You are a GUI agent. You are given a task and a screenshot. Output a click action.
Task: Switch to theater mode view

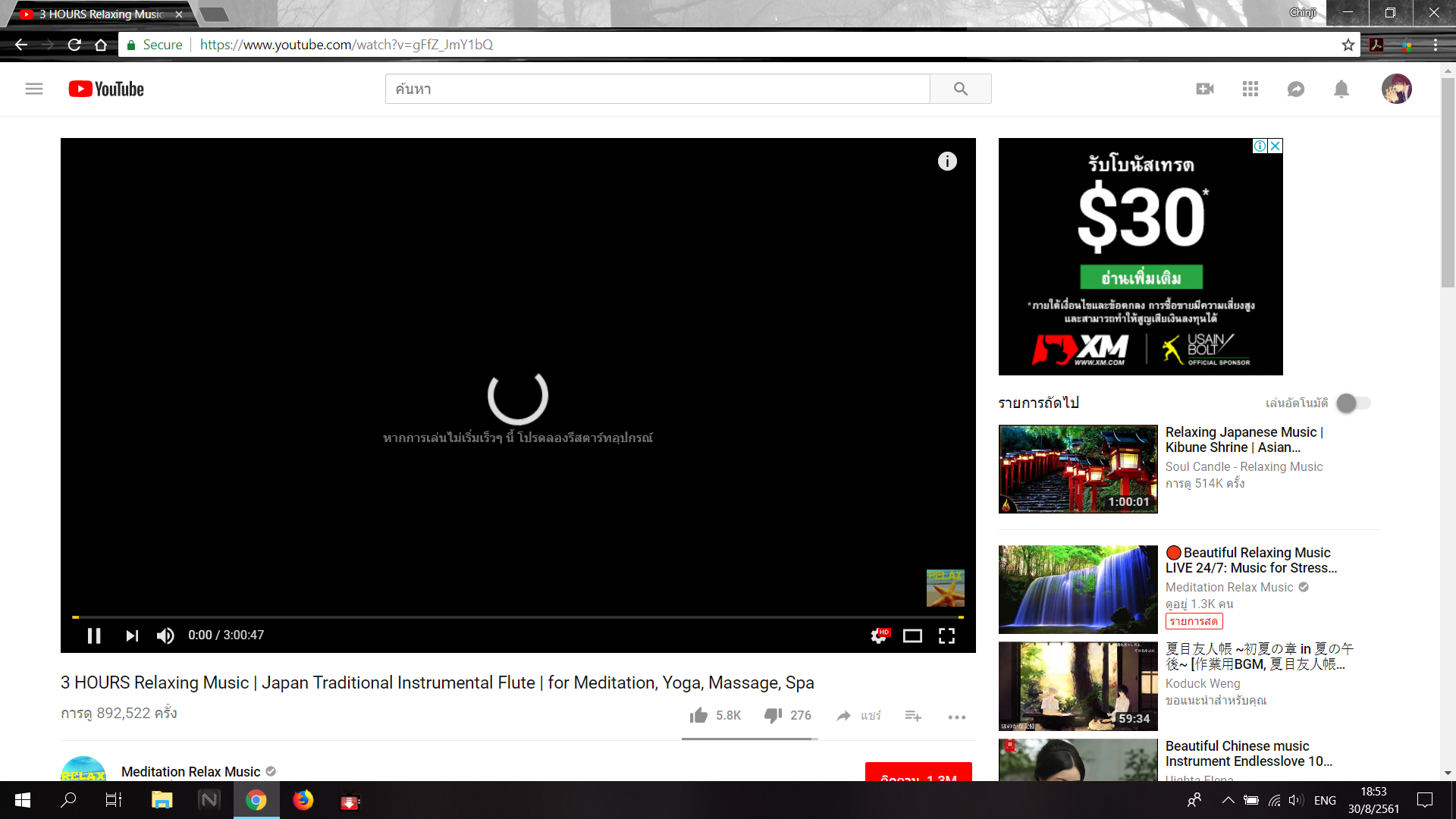912,635
